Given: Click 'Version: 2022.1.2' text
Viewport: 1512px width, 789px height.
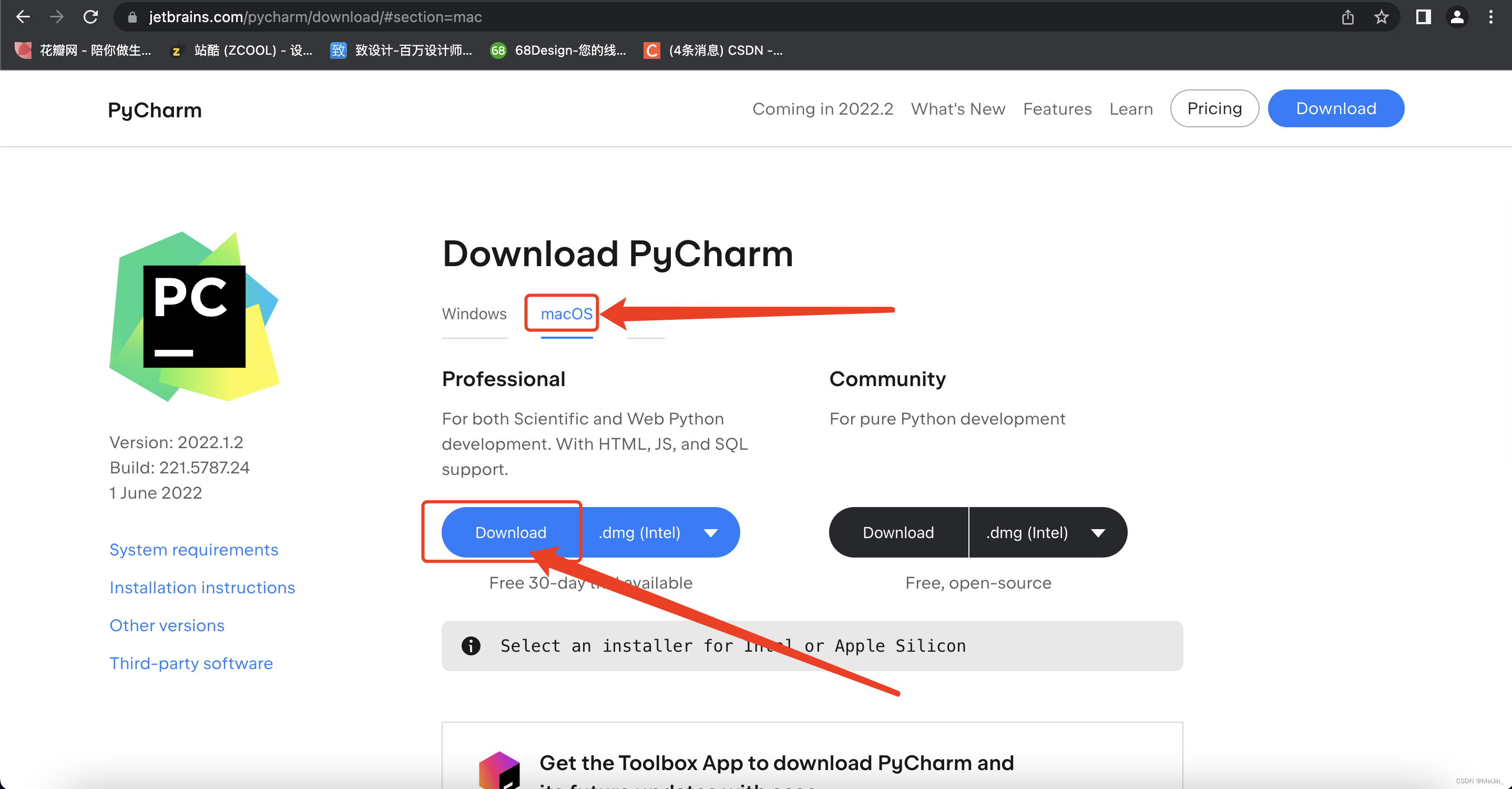Looking at the screenshot, I should tap(176, 442).
